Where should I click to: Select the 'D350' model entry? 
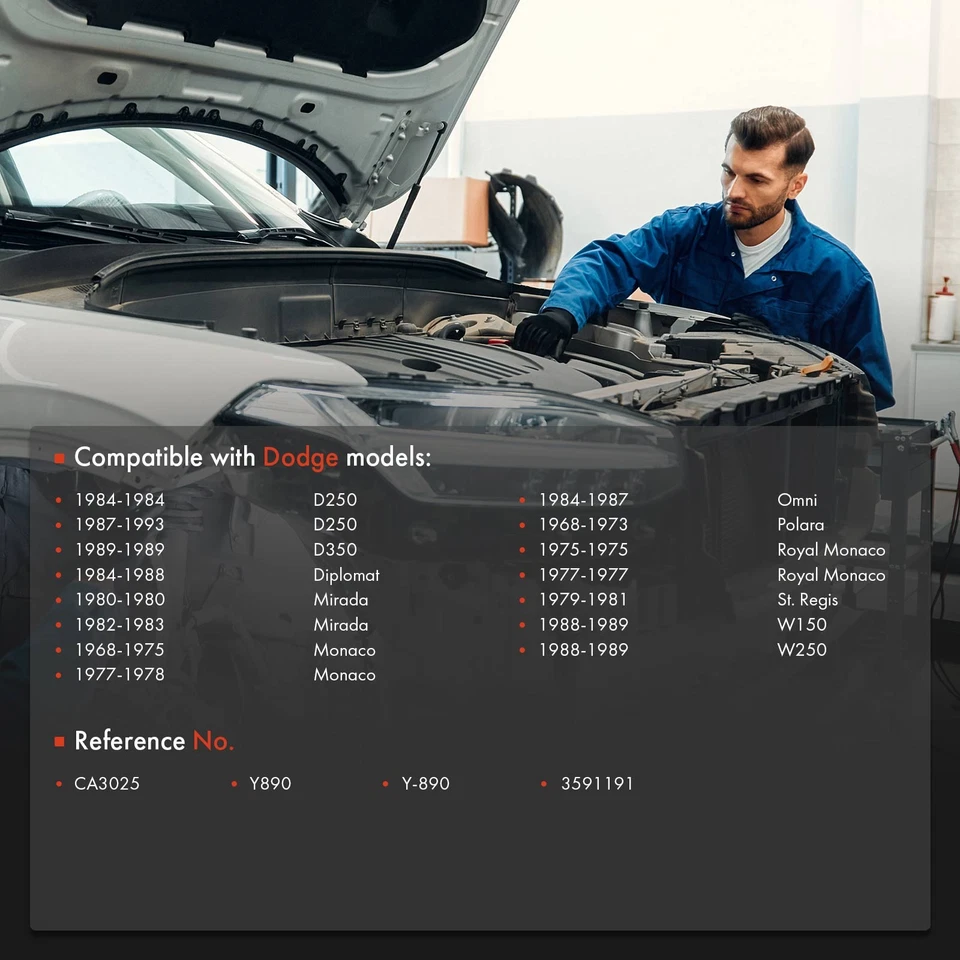(335, 549)
